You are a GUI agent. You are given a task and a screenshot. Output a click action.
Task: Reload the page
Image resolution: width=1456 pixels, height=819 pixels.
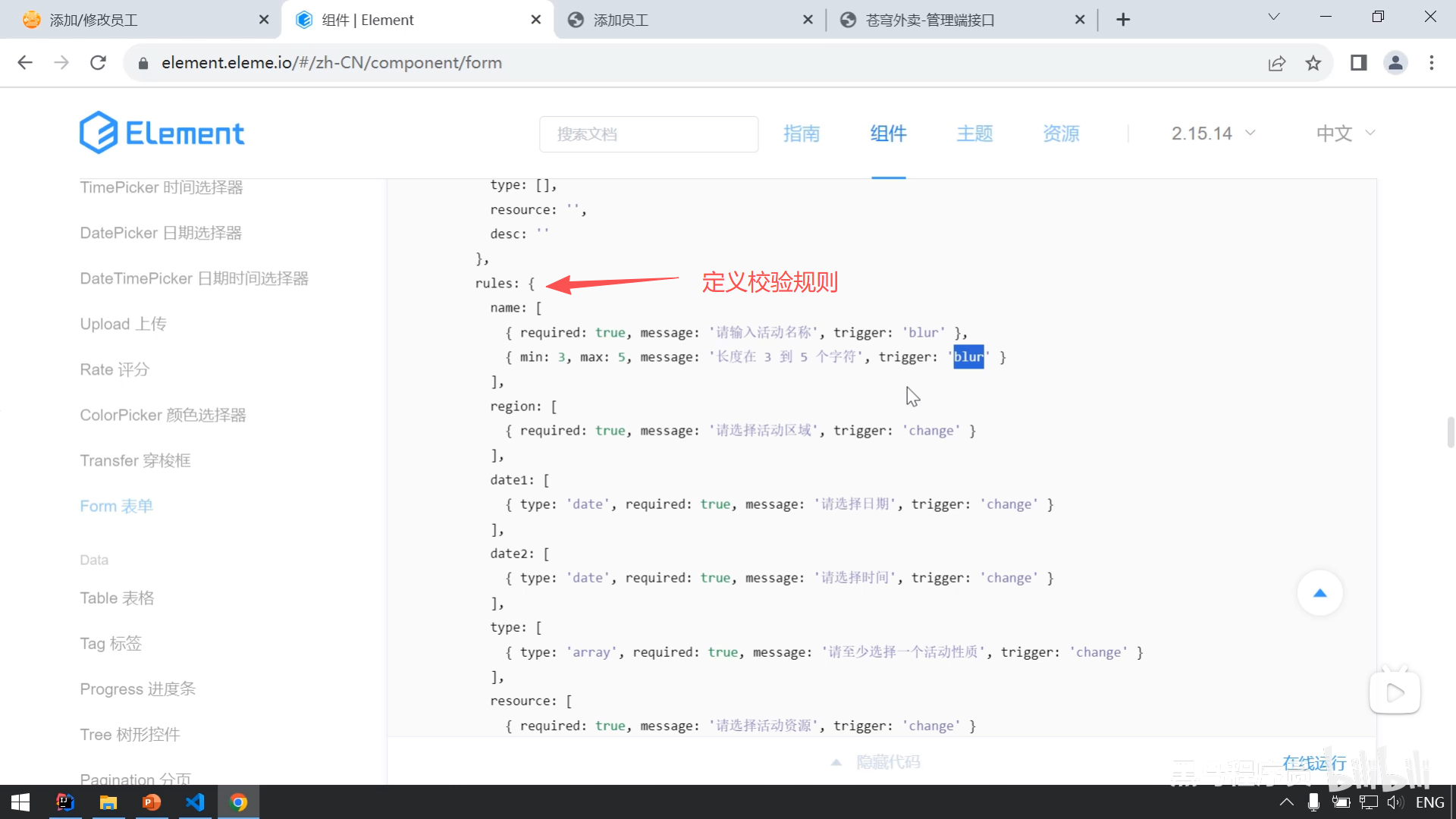[x=98, y=63]
